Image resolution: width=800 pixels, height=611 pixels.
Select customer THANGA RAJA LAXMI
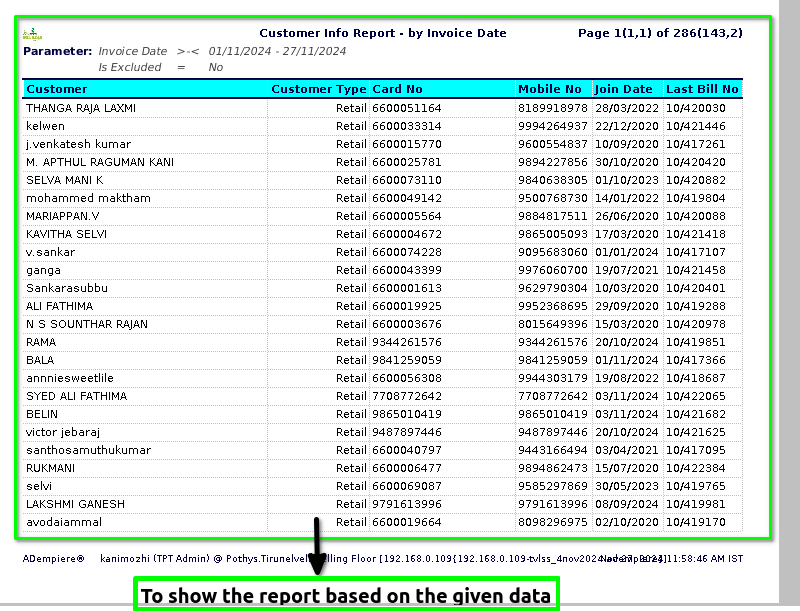click(81, 108)
